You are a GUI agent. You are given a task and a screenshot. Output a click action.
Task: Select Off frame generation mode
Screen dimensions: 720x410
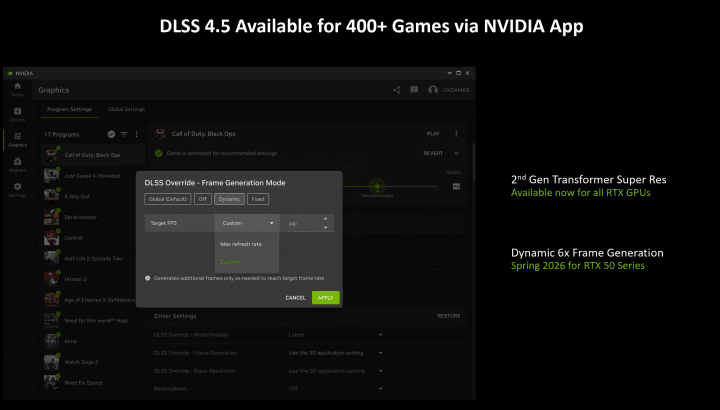[x=202, y=199]
